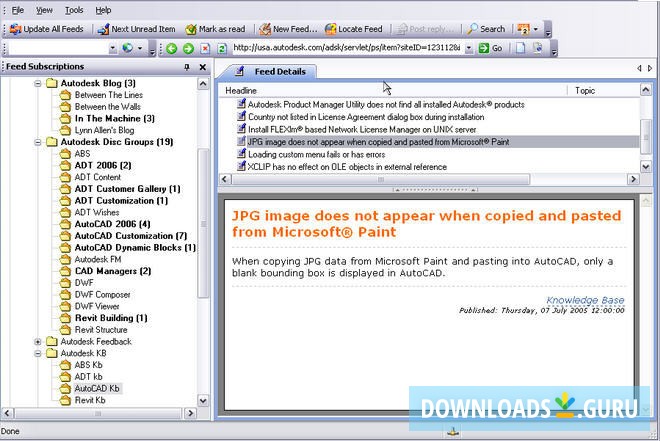Open the File menu
Viewport: 660px width, 441px height.
click(x=17, y=10)
